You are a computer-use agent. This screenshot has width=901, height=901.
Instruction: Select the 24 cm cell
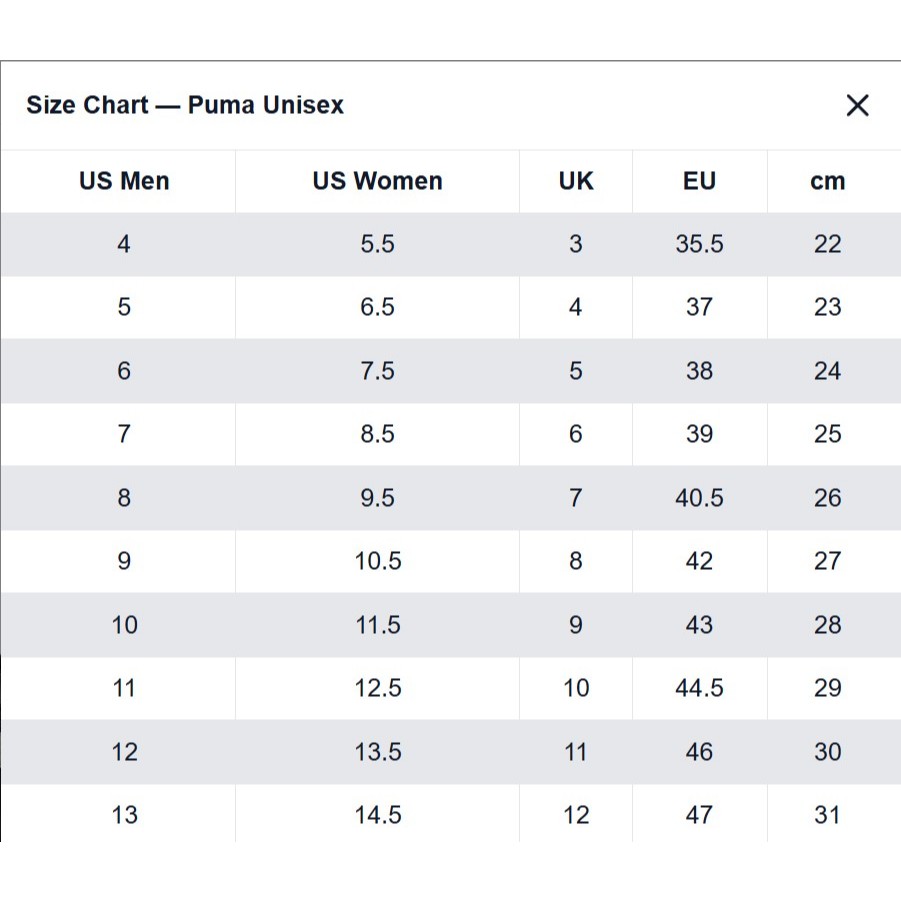point(827,371)
